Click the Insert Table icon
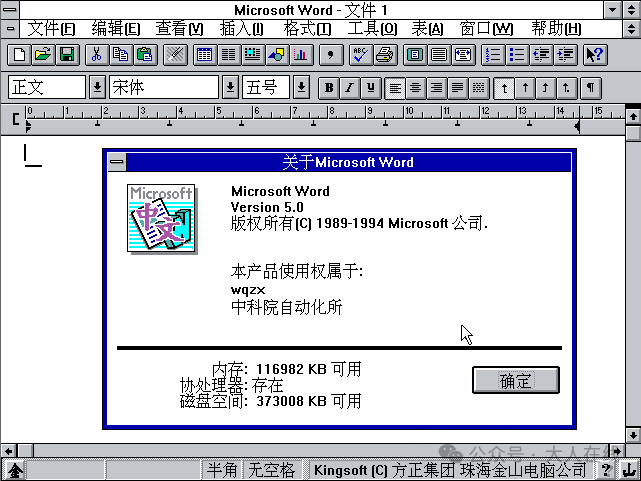 (204, 55)
